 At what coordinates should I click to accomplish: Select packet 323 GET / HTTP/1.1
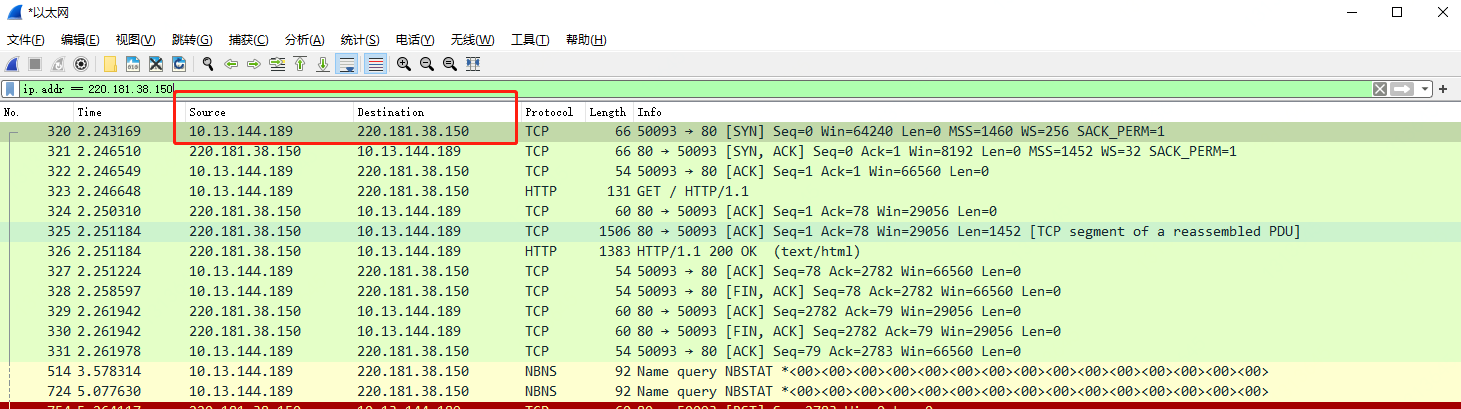(x=730, y=191)
